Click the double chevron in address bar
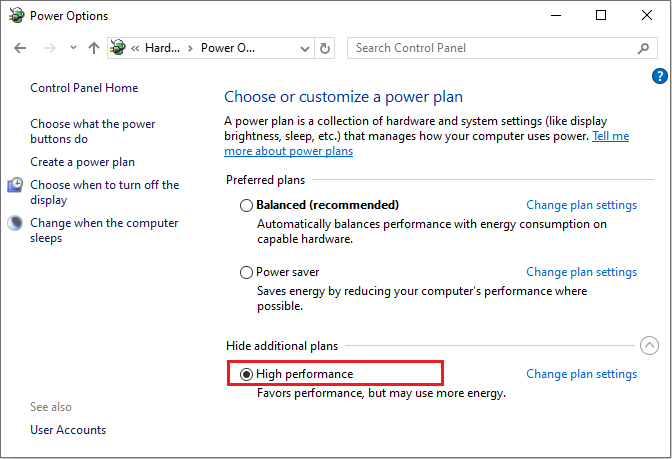This screenshot has height=459, width=672. coord(135,48)
